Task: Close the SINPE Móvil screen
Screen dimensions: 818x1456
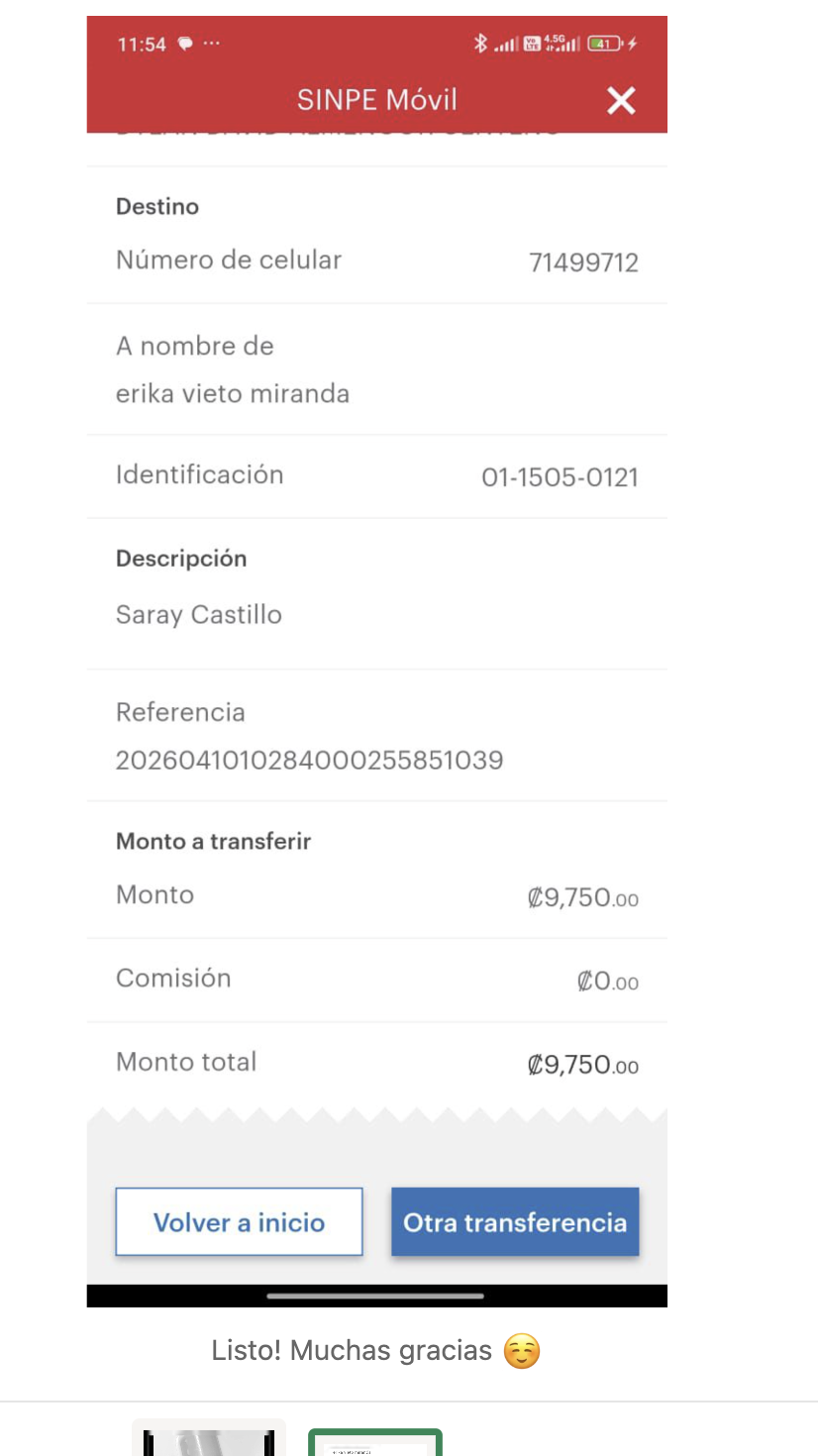Action: pyautogui.click(x=621, y=100)
